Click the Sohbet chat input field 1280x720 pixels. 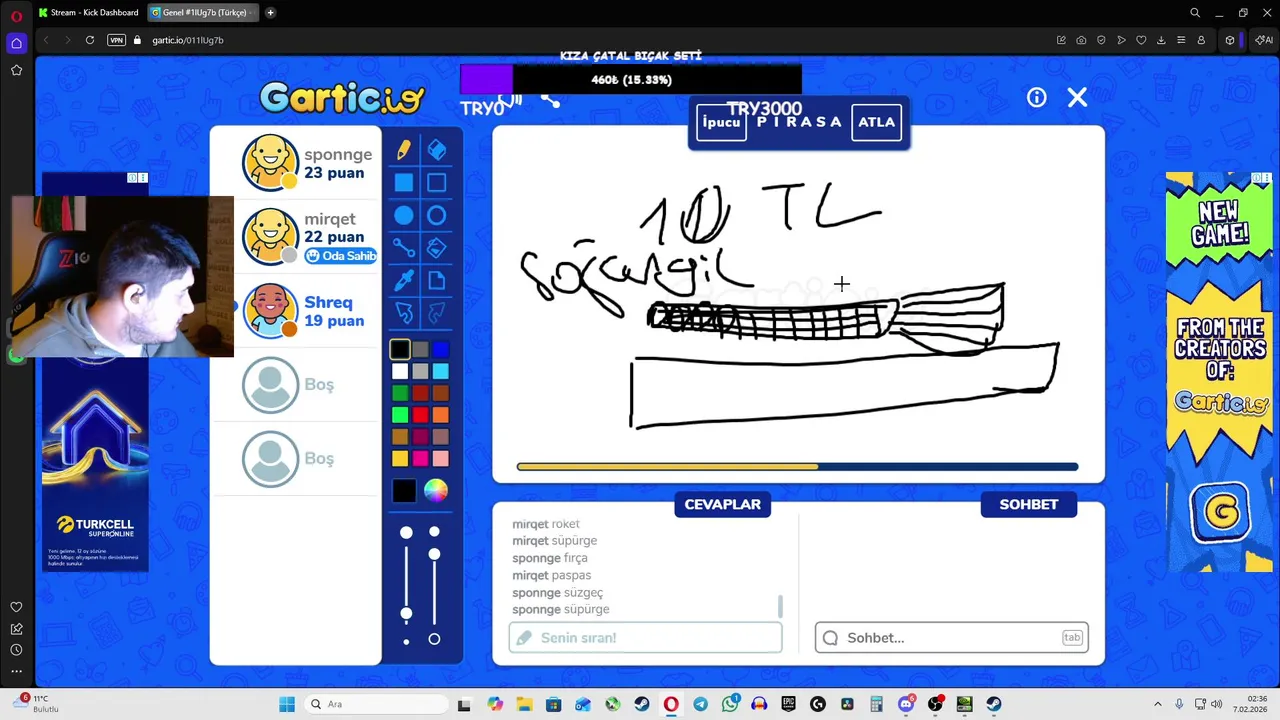tap(951, 637)
